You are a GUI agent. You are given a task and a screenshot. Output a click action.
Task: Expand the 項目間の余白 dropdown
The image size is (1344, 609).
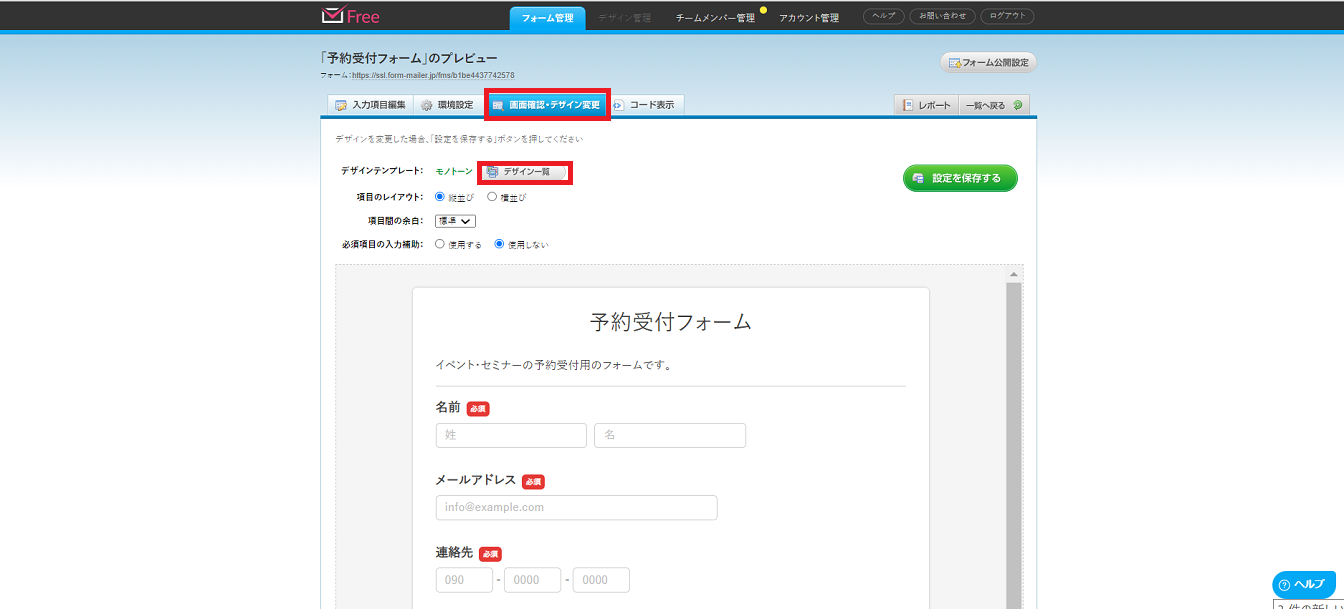pyautogui.click(x=455, y=221)
